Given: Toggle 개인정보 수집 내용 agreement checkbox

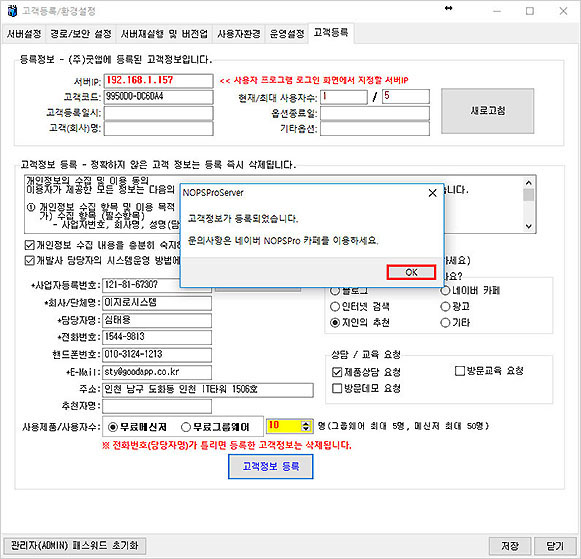Looking at the screenshot, I should coord(29,245).
